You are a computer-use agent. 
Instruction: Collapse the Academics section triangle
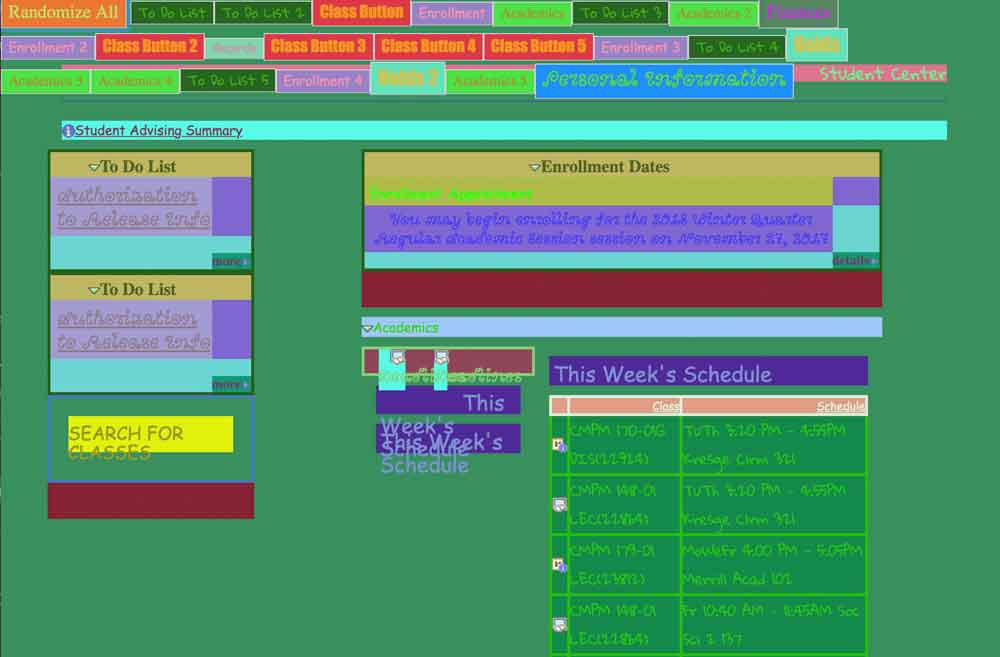pyautogui.click(x=367, y=328)
